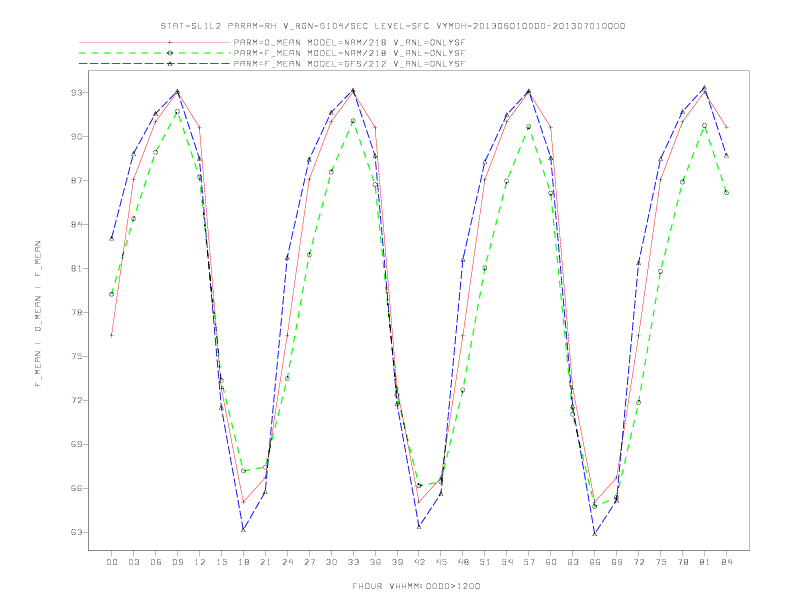
Task: Click y-axis tick value 69
Action: coord(77,445)
